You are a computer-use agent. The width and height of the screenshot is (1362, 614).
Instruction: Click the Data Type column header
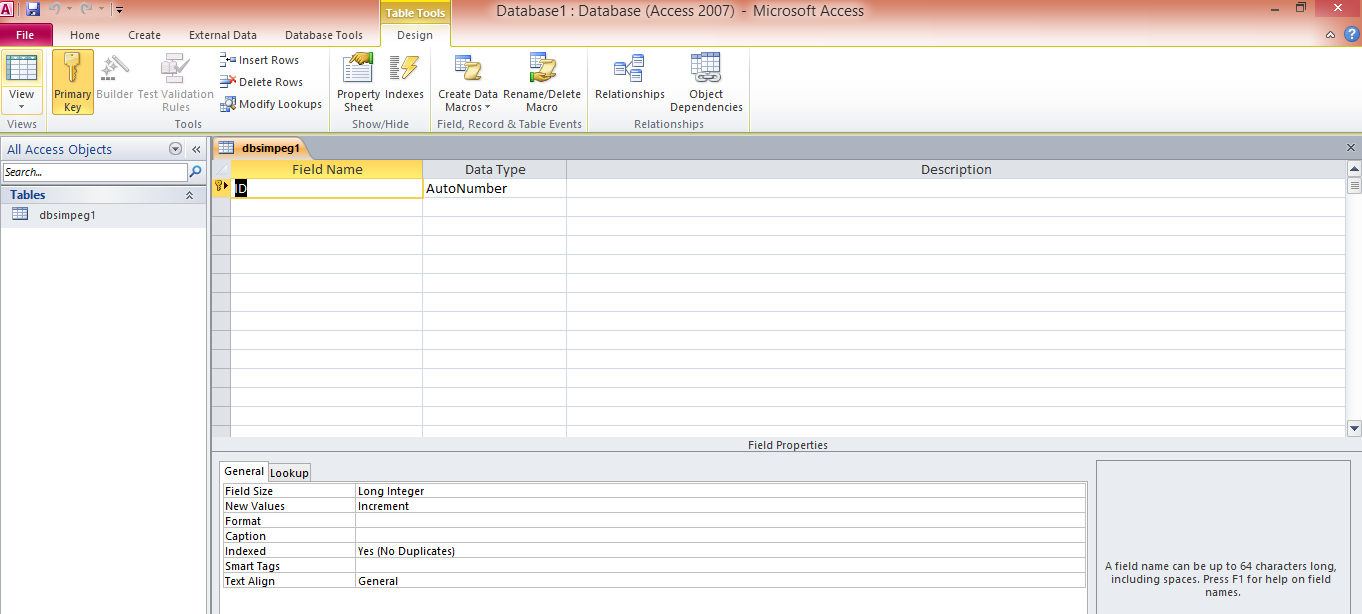pyautogui.click(x=494, y=169)
